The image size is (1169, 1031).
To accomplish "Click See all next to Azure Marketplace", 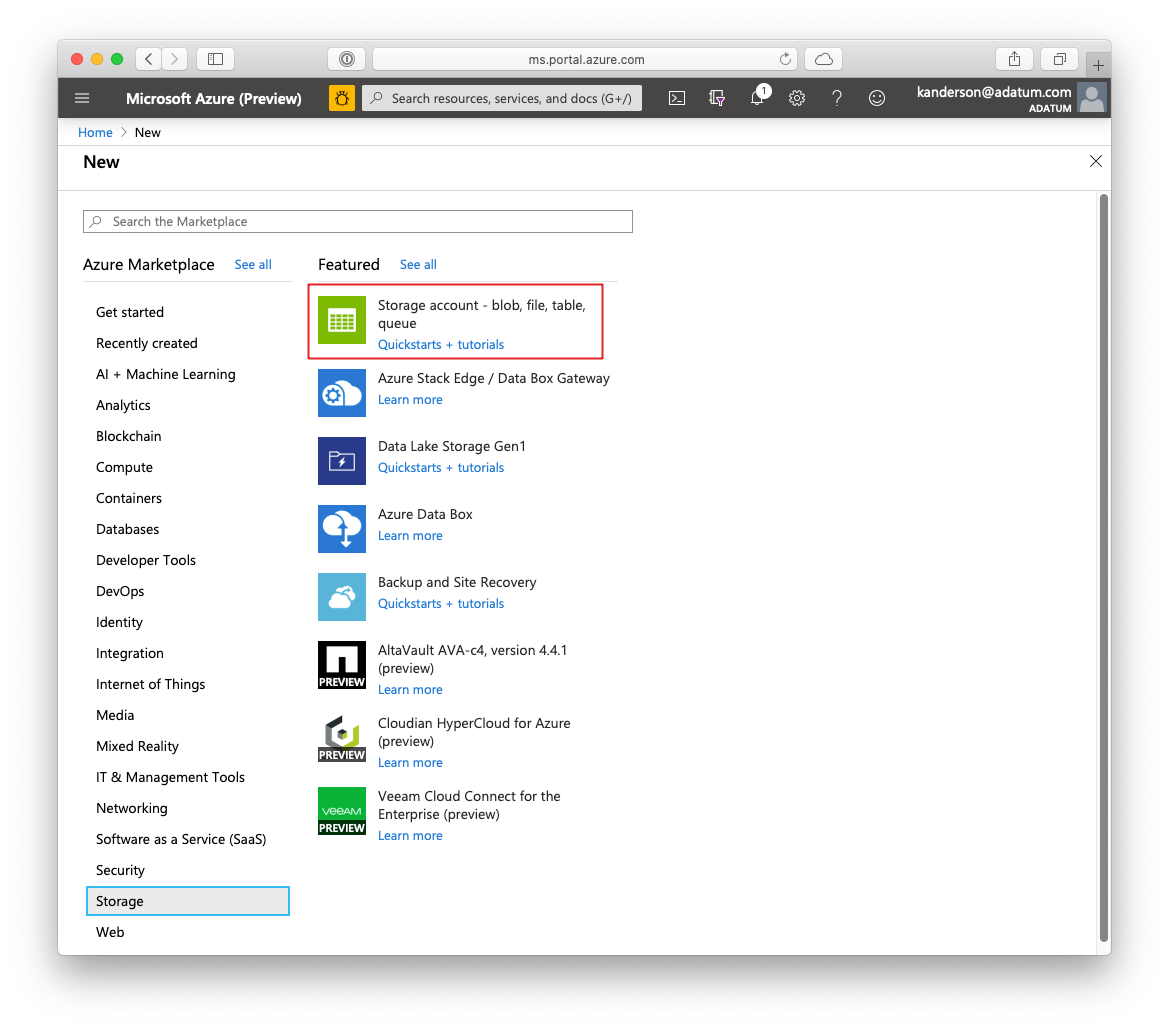I will tap(253, 265).
